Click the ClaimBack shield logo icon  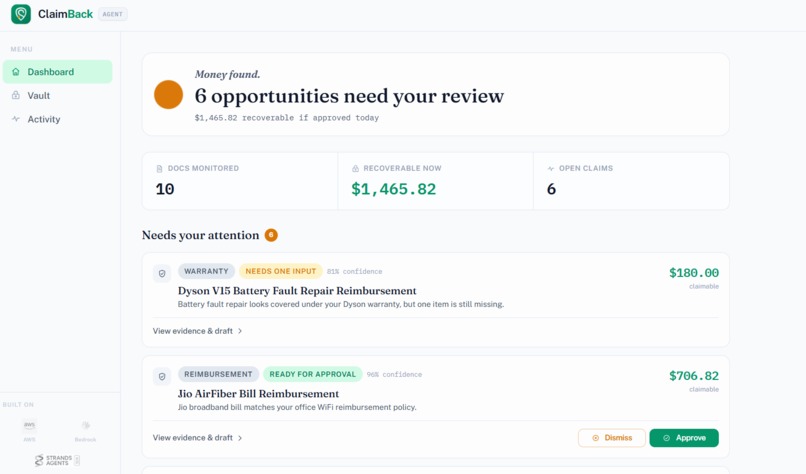coord(21,14)
